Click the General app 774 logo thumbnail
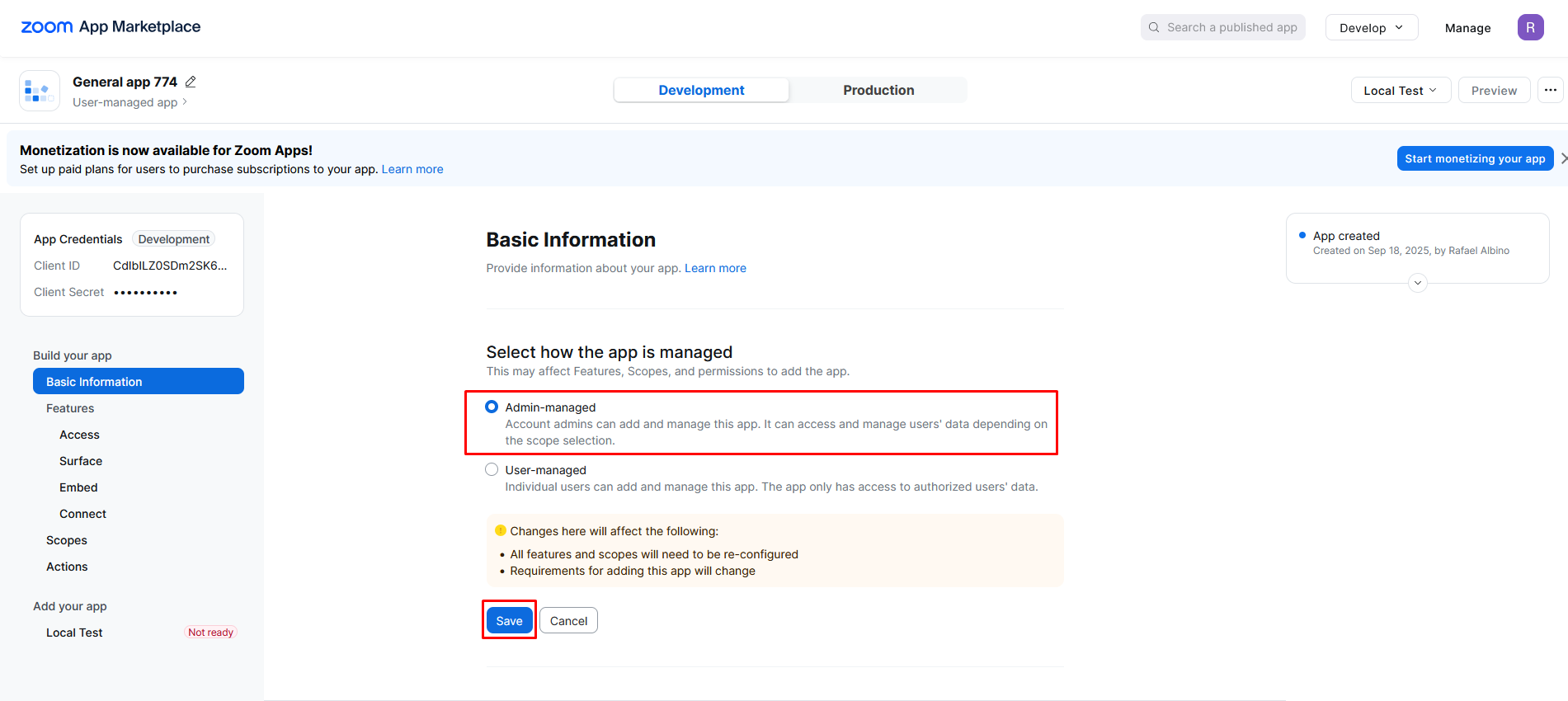This screenshot has width=1568, height=701. pos(40,91)
